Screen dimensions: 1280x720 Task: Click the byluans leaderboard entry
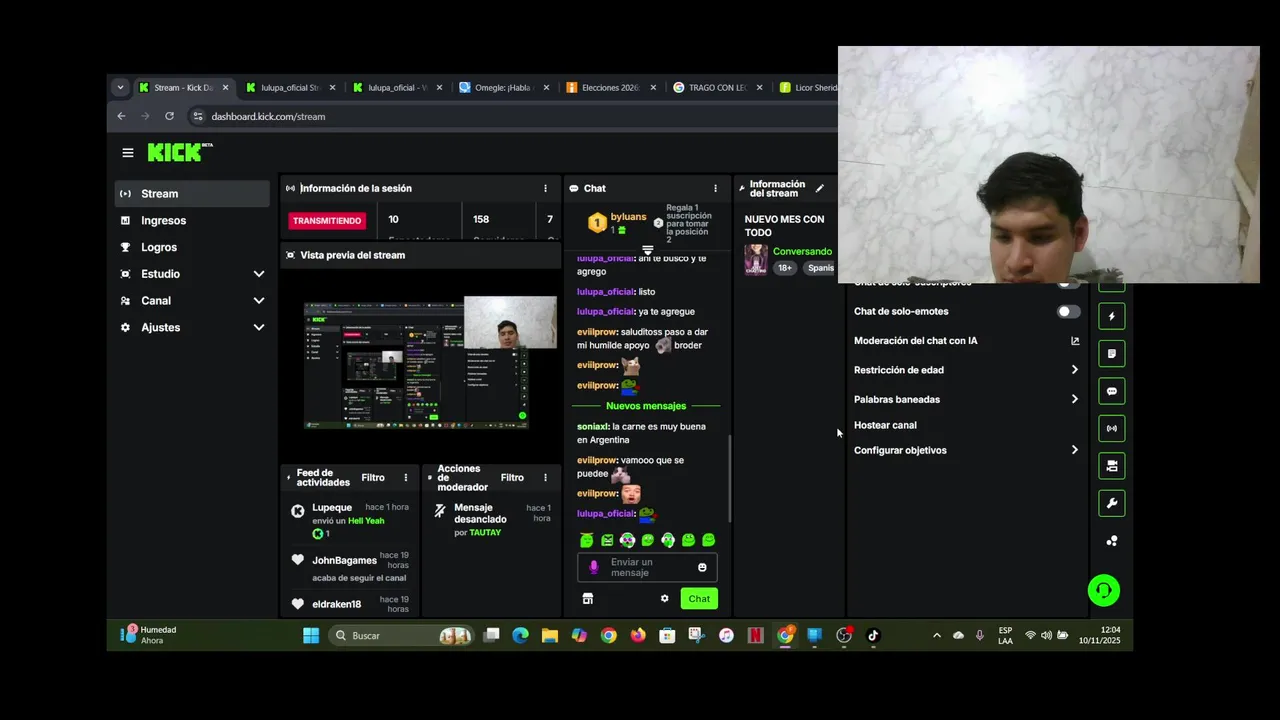tap(618, 223)
